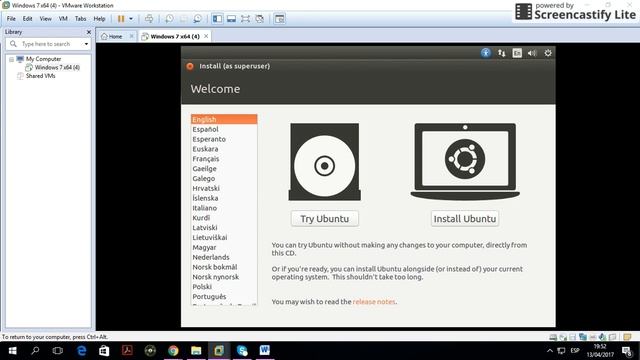640x360 pixels.
Task: Open the power options dropdown arrow beside Pause
Action: click(x=131, y=19)
